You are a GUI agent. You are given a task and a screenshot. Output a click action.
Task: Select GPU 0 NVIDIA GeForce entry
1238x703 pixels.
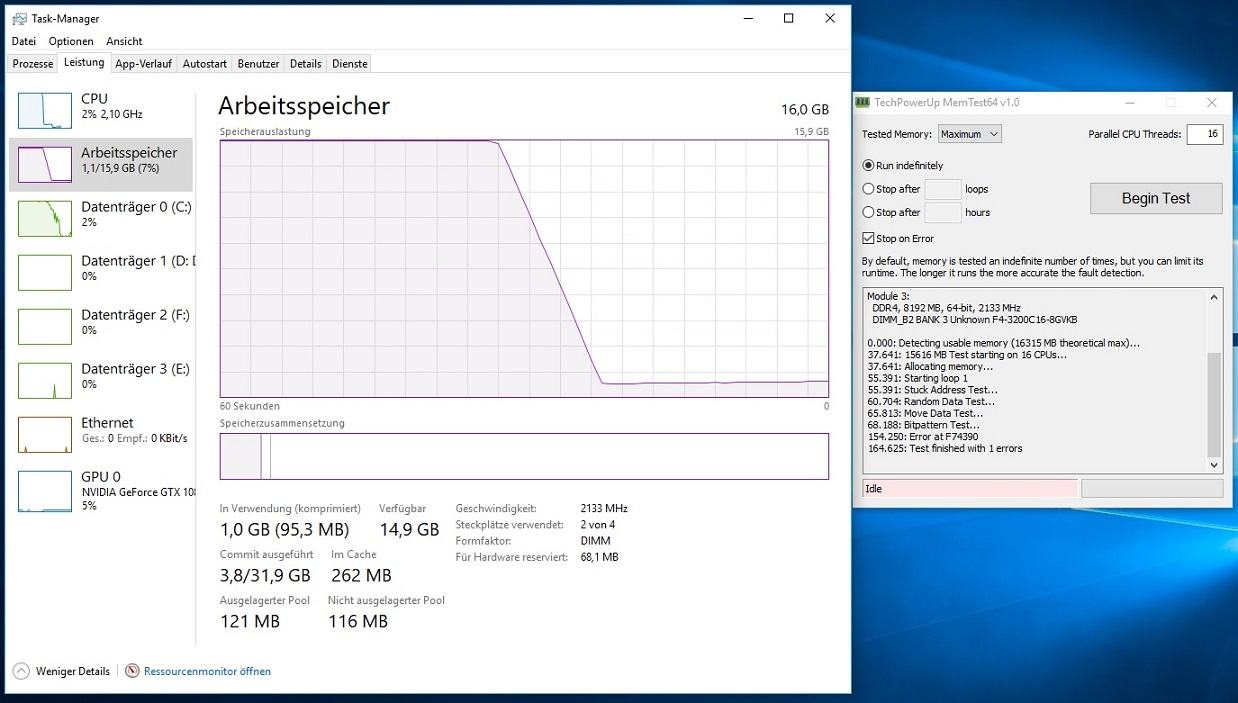tap(101, 489)
